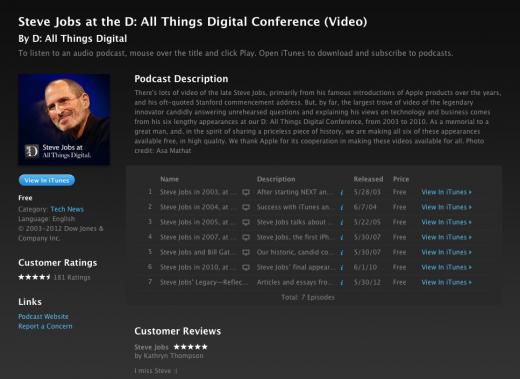Click the video icon for Steve Jobs in 2007

pos(246,237)
